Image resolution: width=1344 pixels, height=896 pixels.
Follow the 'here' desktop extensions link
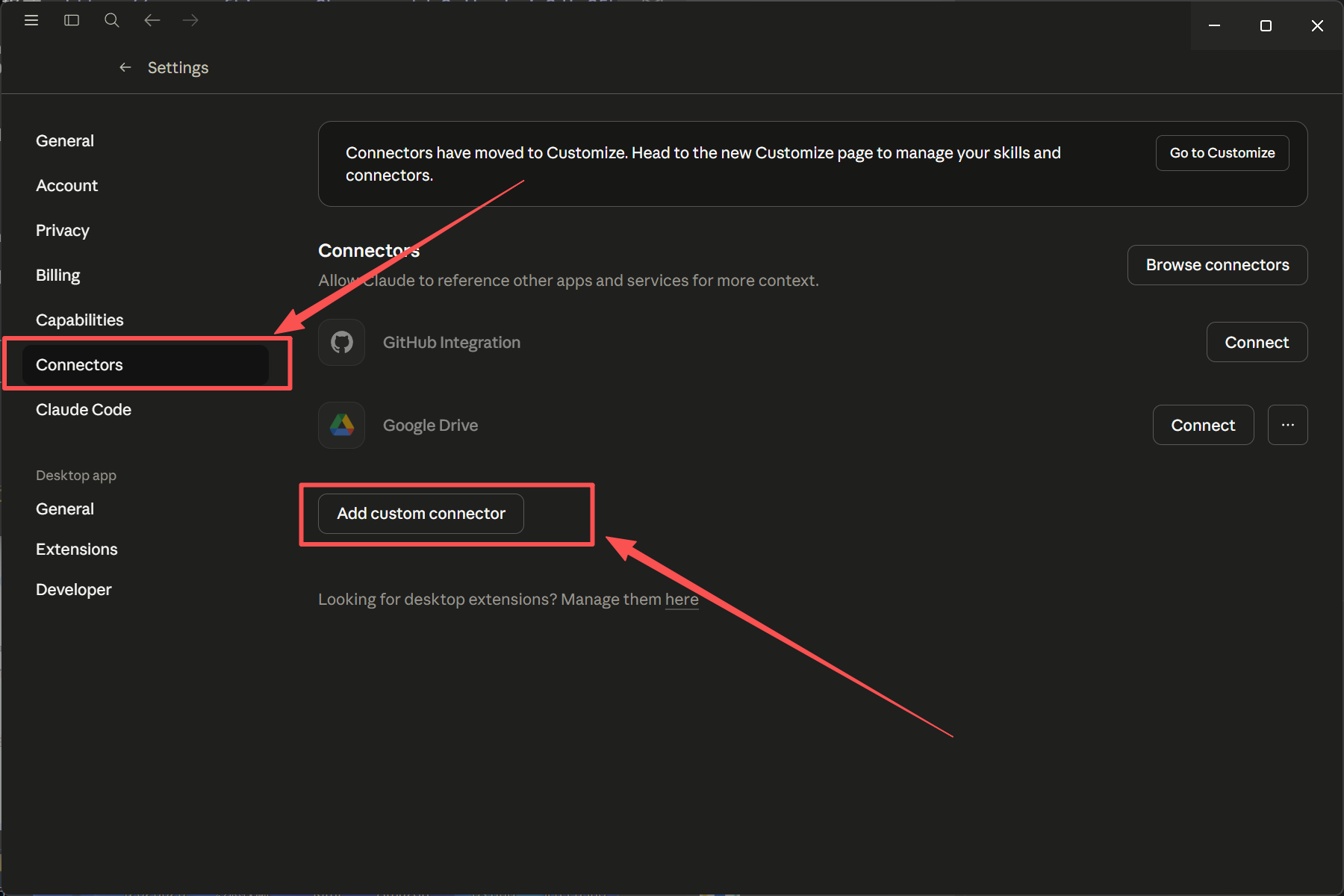pyautogui.click(x=682, y=600)
